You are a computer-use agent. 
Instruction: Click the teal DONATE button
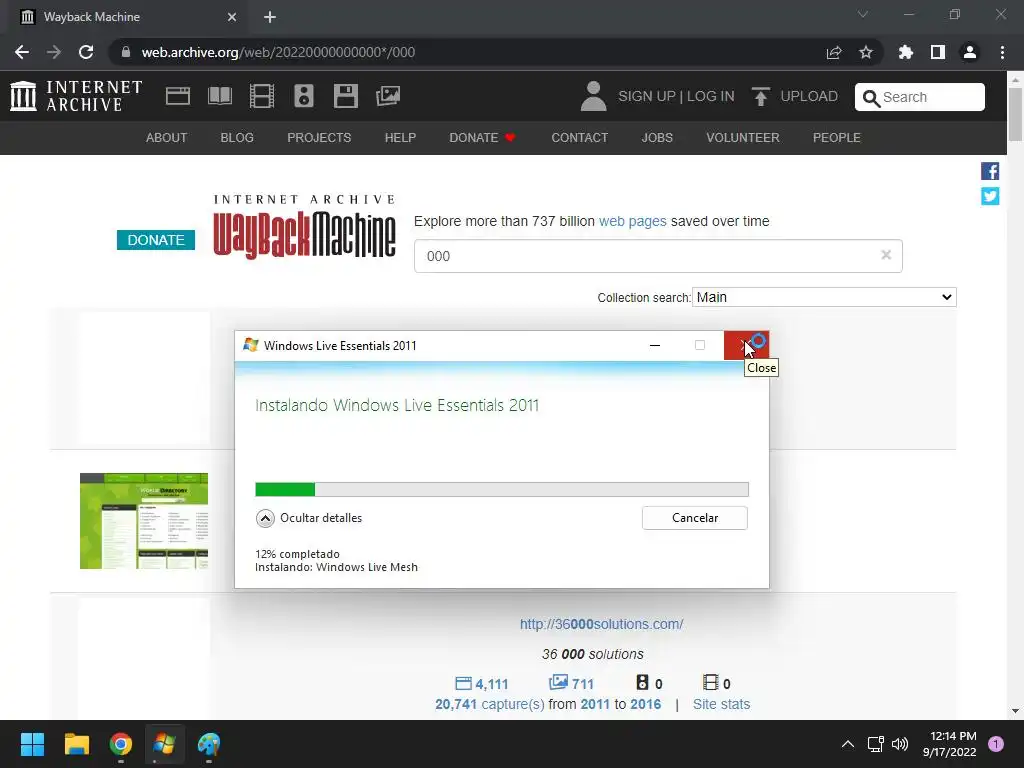[x=155, y=240]
